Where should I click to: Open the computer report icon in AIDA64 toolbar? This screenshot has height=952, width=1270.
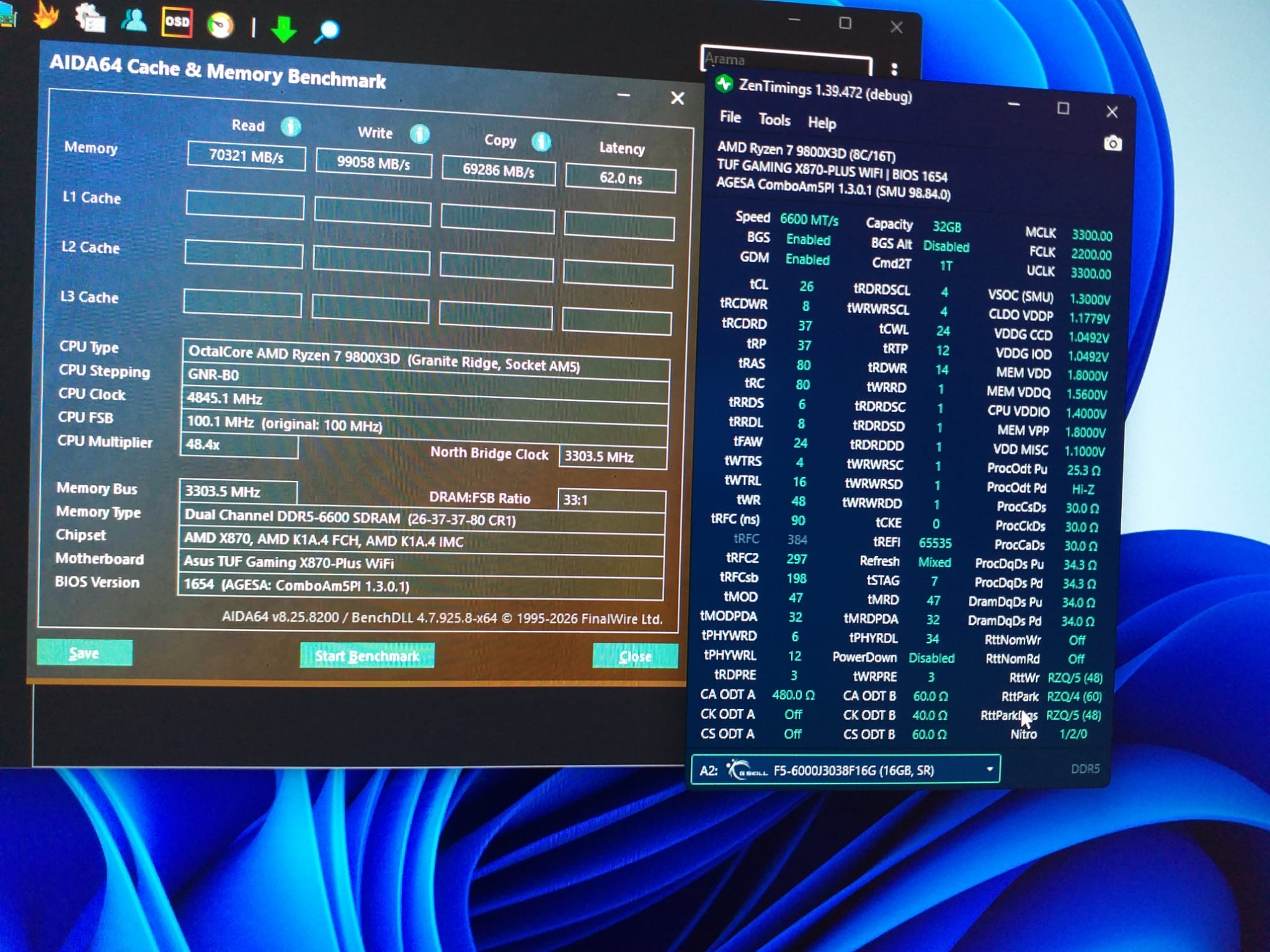91,17
